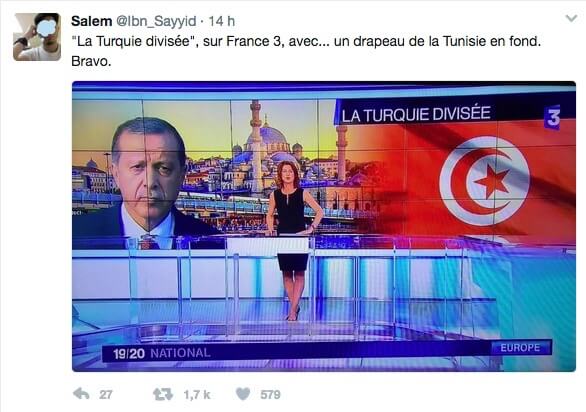This screenshot has width=586, height=412.
Task: Click the 19/20 NATIONAL banner
Action: coord(162,353)
